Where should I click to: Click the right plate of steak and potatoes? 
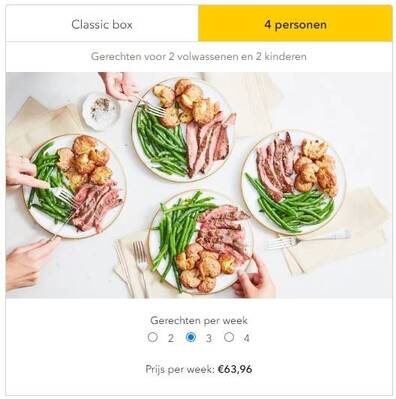pos(294,182)
